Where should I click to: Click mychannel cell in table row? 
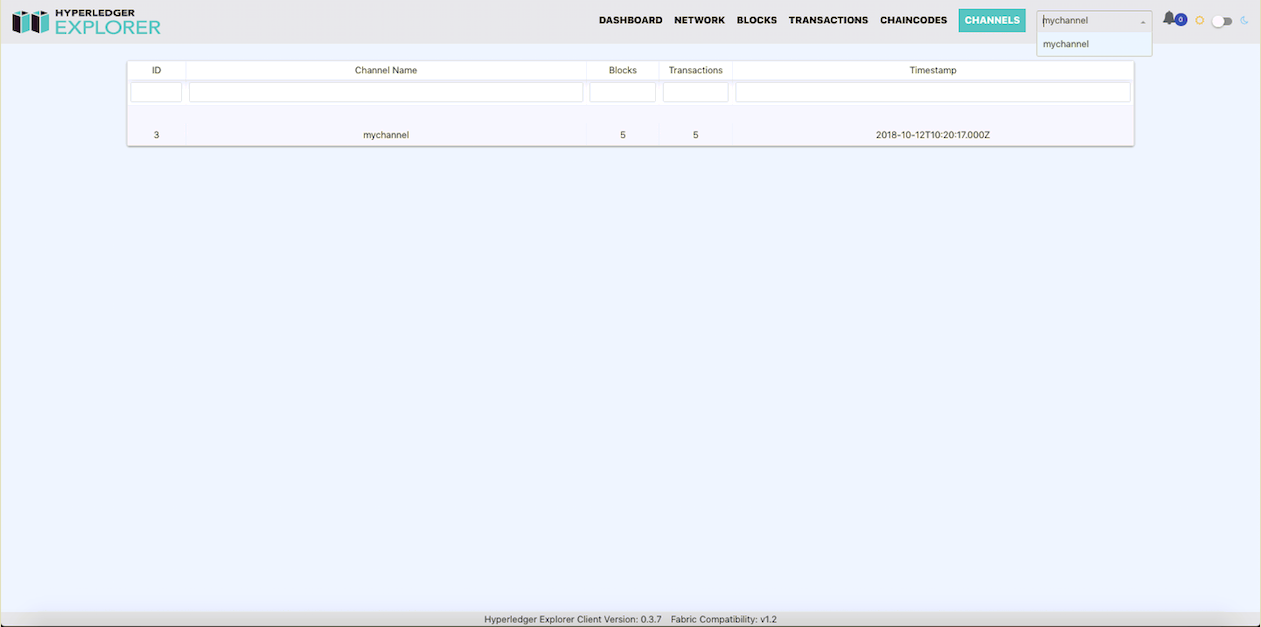coord(386,135)
